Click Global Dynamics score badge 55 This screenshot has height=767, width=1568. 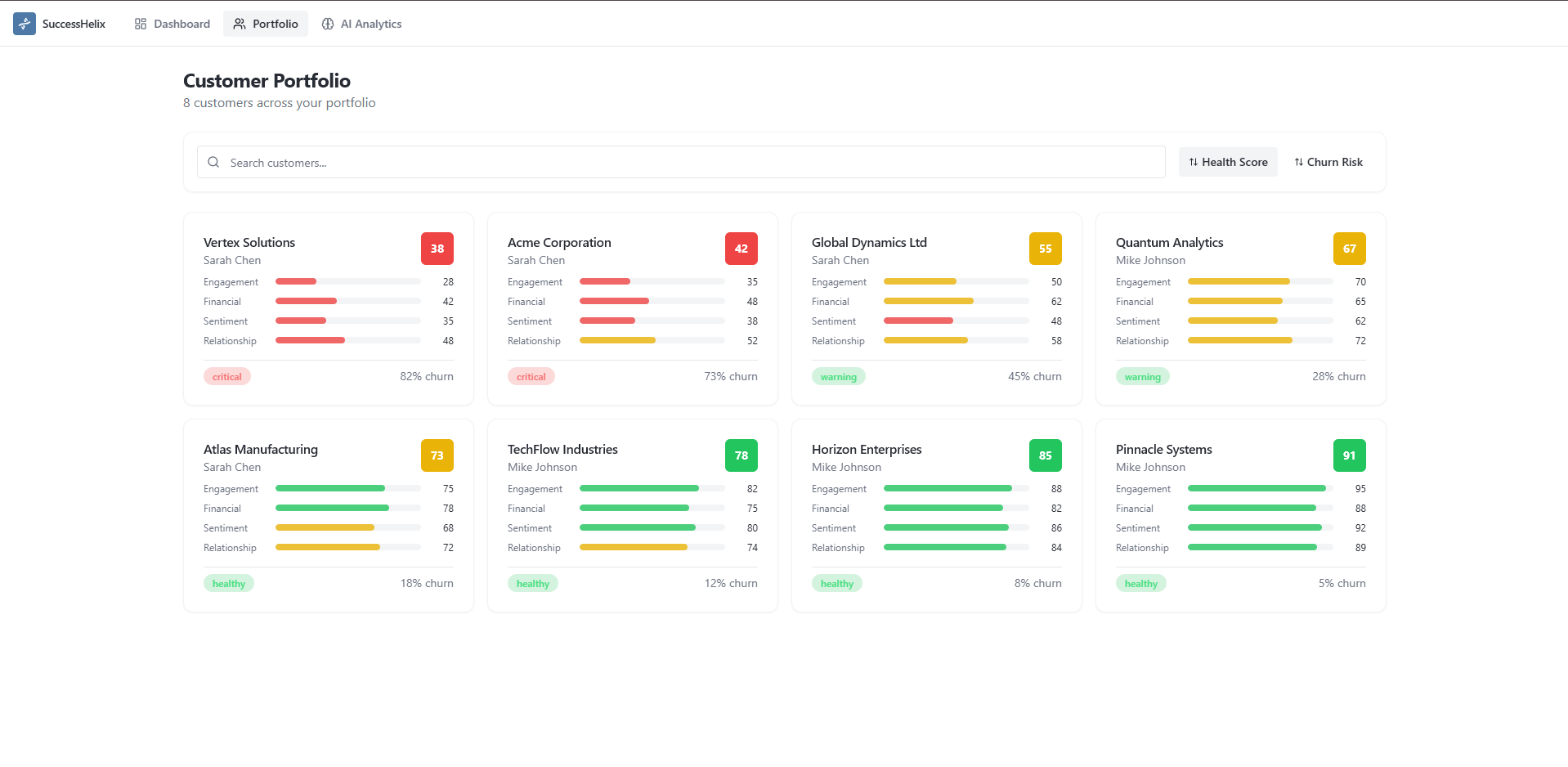(x=1046, y=249)
